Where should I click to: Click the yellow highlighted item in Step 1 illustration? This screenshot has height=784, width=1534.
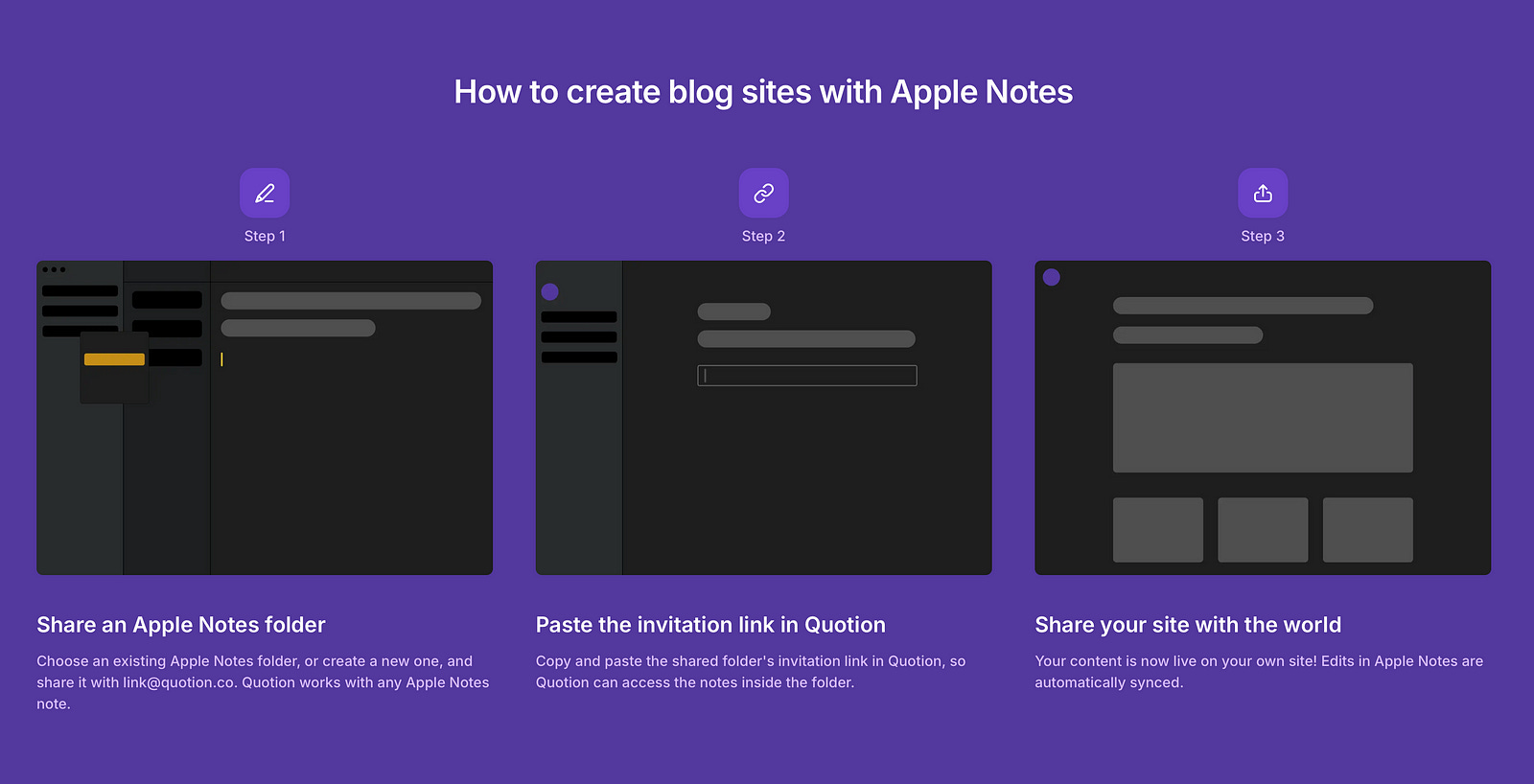click(x=114, y=359)
